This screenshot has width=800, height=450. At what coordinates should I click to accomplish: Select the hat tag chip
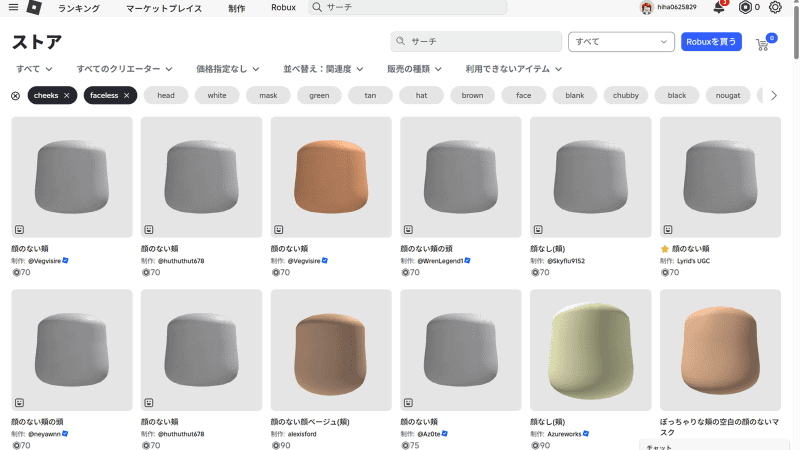coord(421,95)
